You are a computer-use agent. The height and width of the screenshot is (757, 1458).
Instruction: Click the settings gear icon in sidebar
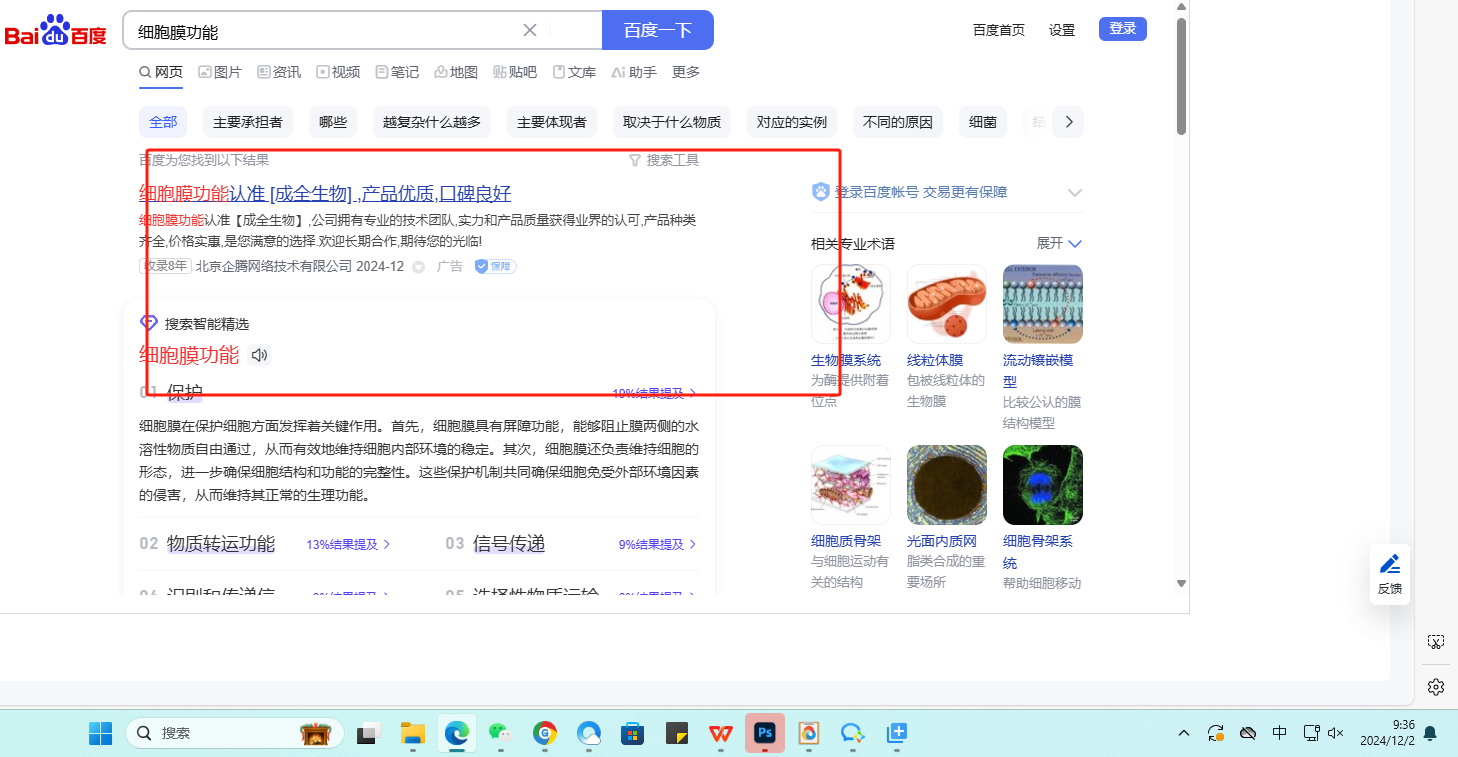1436,687
